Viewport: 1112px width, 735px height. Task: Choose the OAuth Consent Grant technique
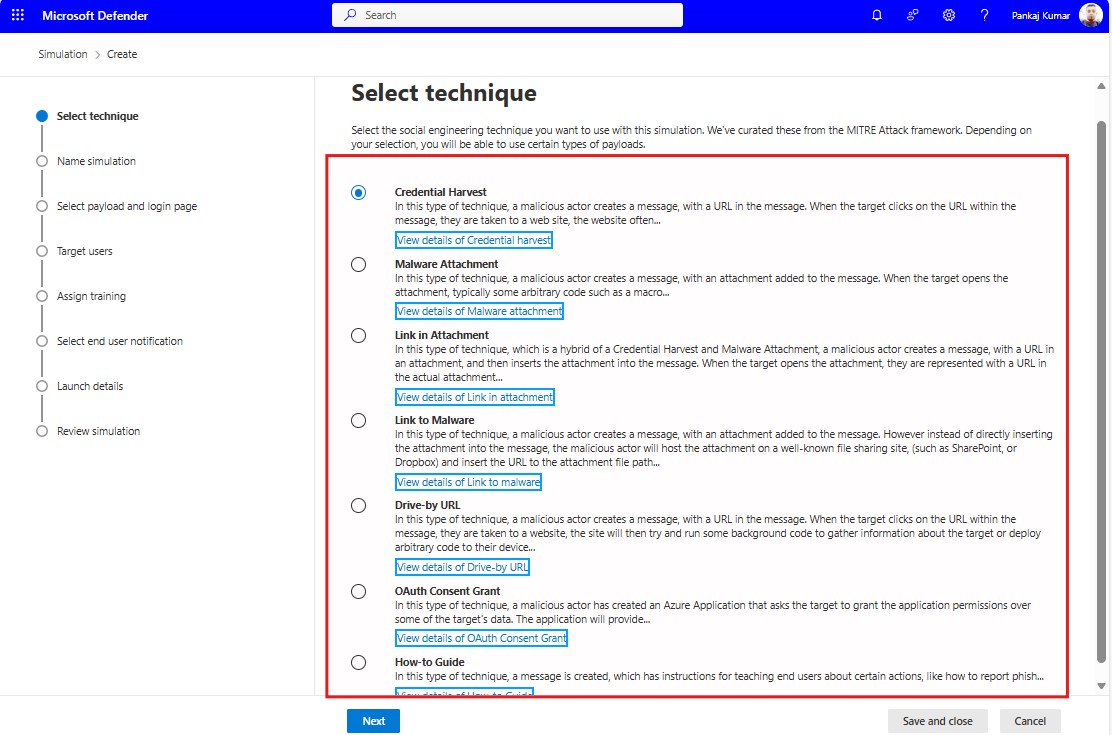coord(359,591)
